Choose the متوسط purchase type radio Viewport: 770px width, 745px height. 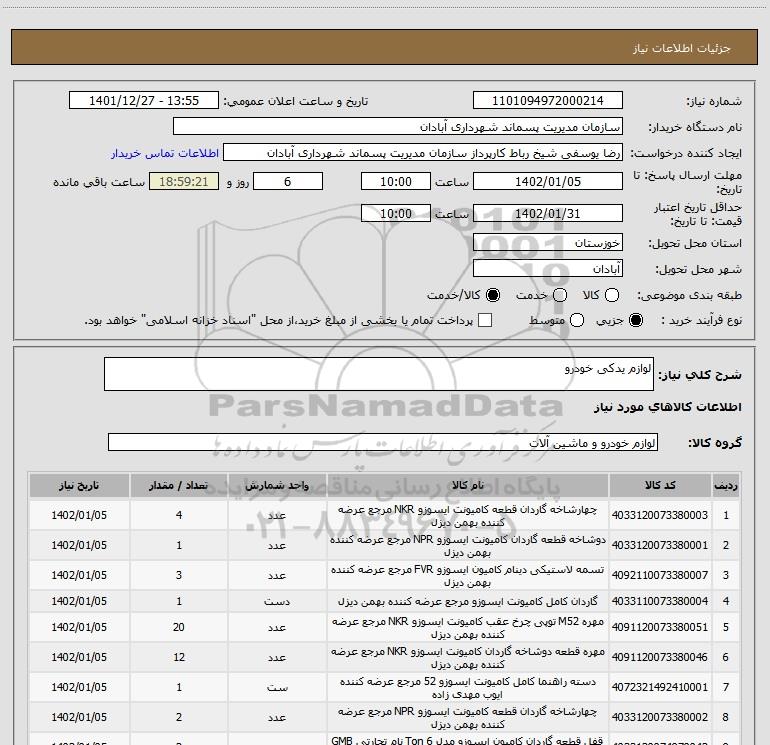tap(577, 320)
